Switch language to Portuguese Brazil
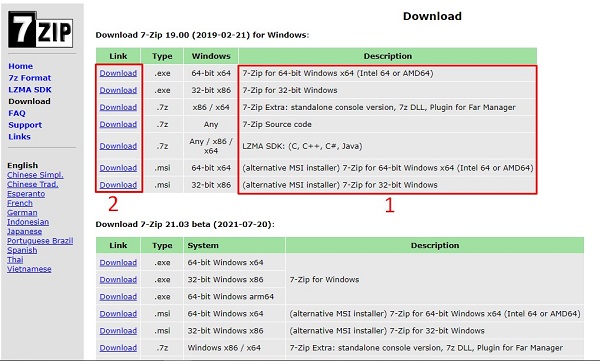Screen dimensions: 600x361 [x=40, y=241]
